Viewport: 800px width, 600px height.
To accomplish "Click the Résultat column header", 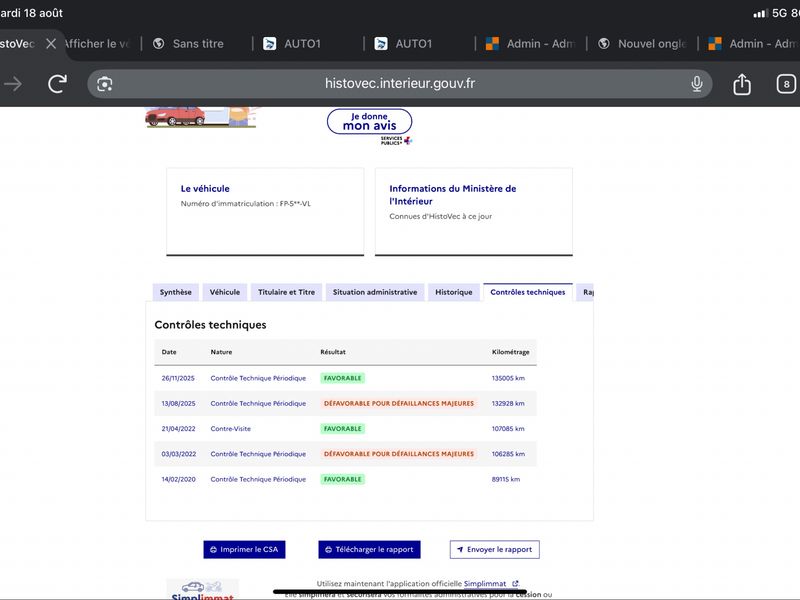I will 333,352.
